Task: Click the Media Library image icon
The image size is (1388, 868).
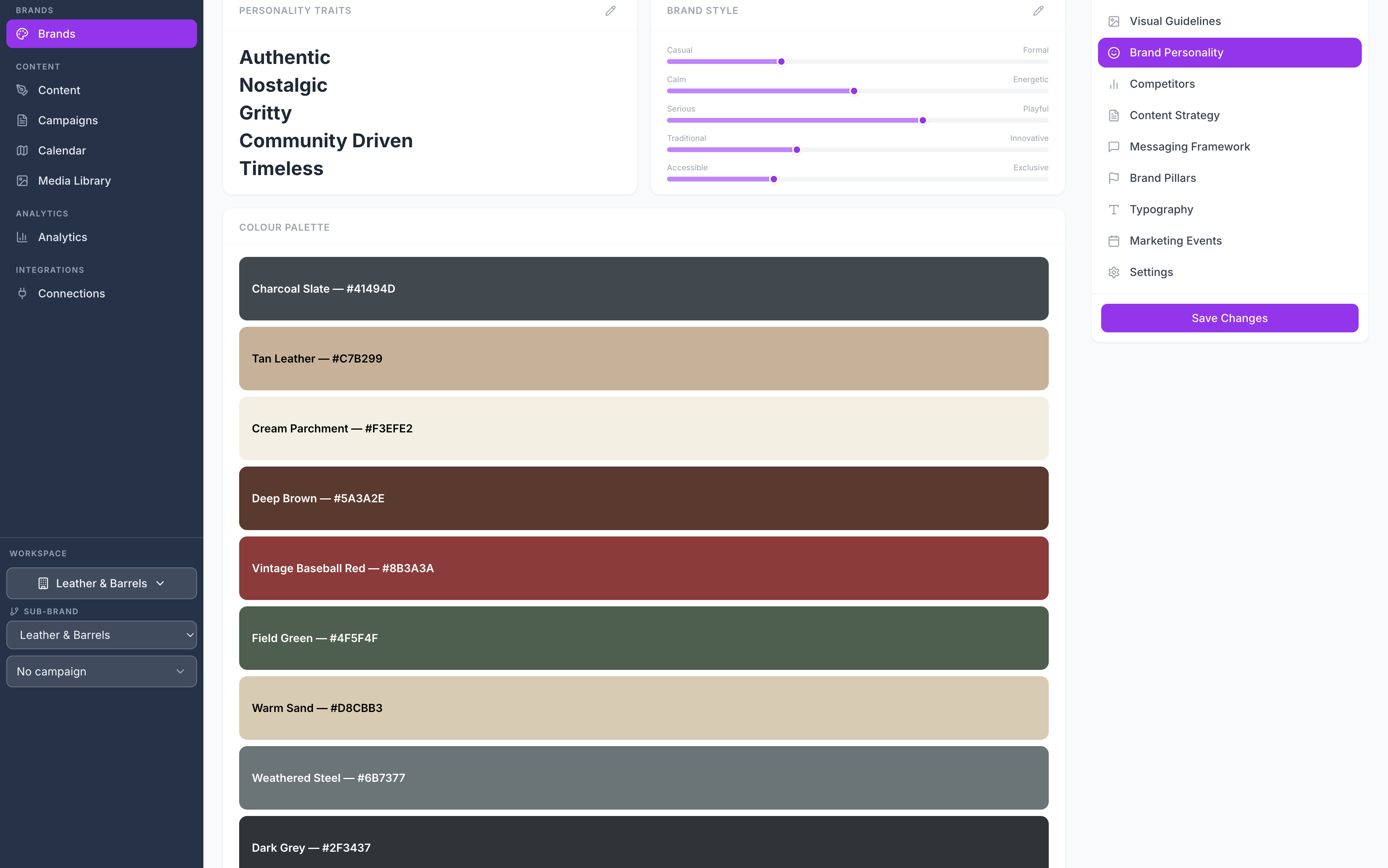Action: coord(22,181)
